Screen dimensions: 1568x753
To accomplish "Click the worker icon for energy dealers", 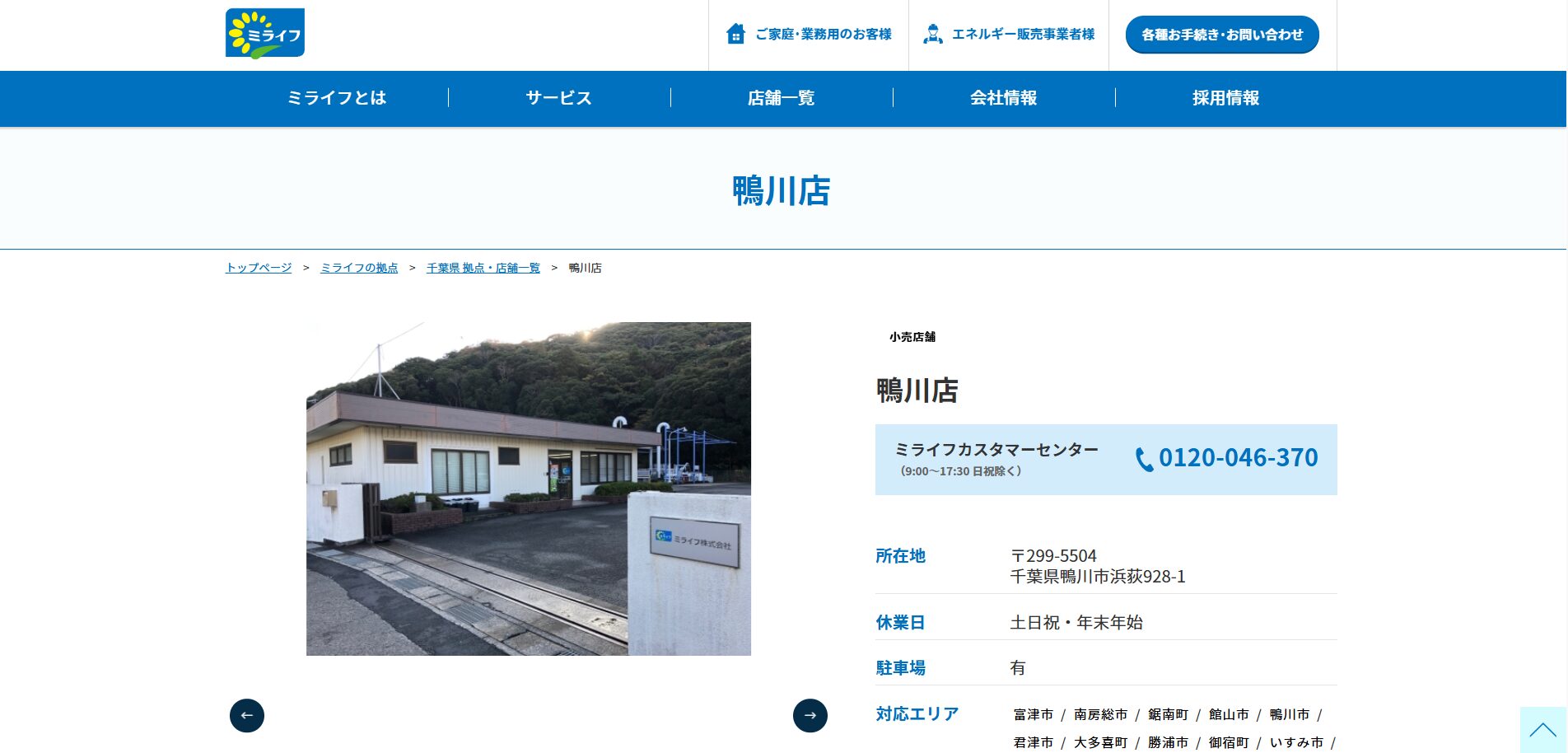I will [x=932, y=34].
